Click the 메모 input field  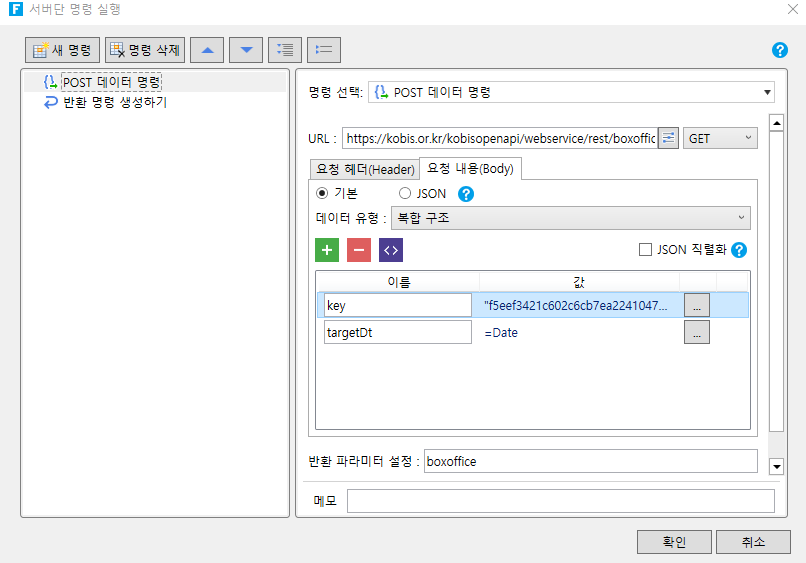560,501
